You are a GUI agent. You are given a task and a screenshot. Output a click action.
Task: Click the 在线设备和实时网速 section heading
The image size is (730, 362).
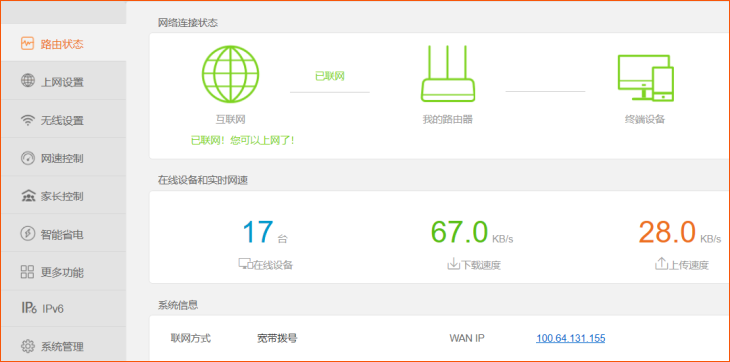[x=203, y=181]
